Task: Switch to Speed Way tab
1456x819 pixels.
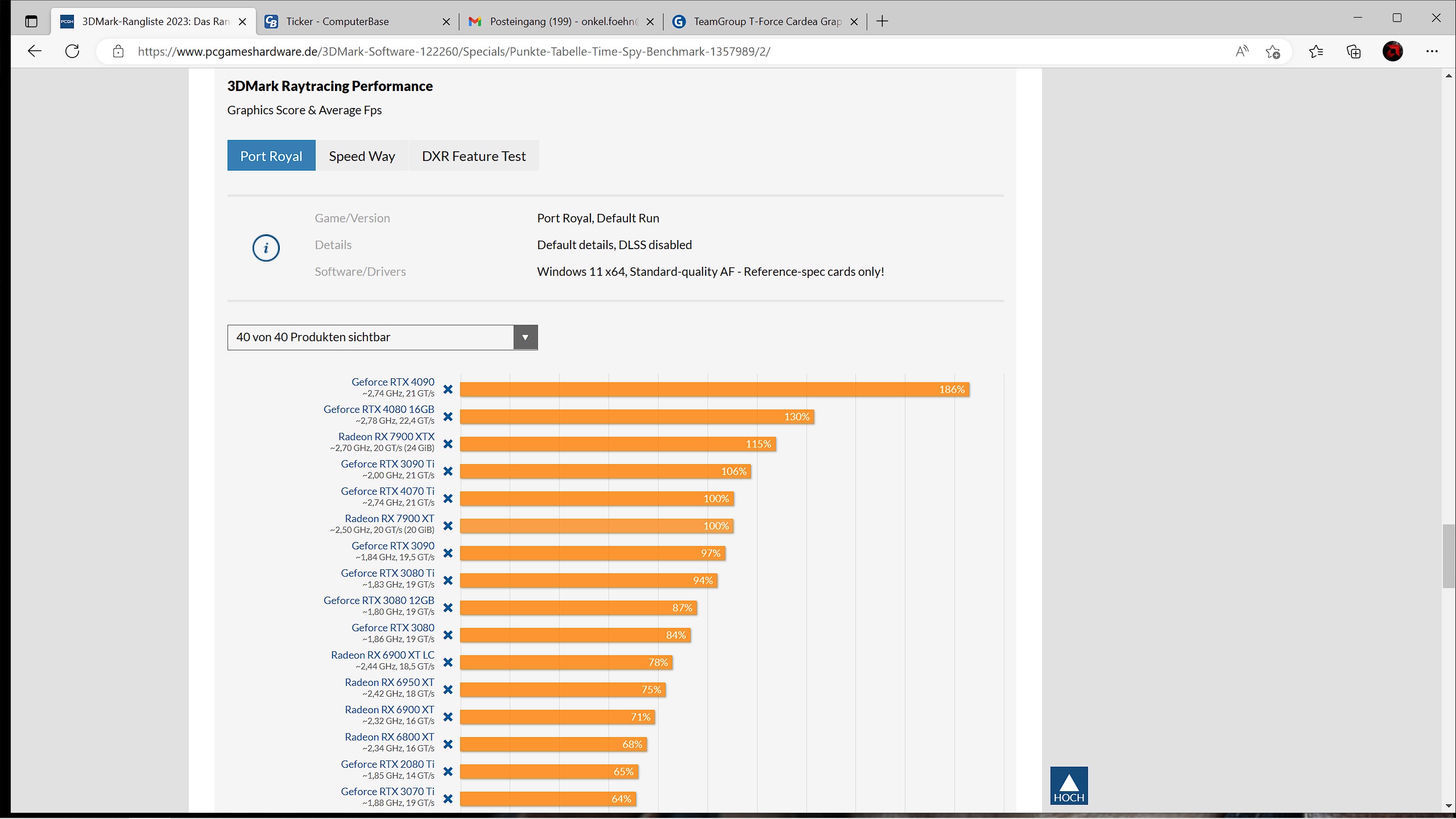Action: [362, 156]
